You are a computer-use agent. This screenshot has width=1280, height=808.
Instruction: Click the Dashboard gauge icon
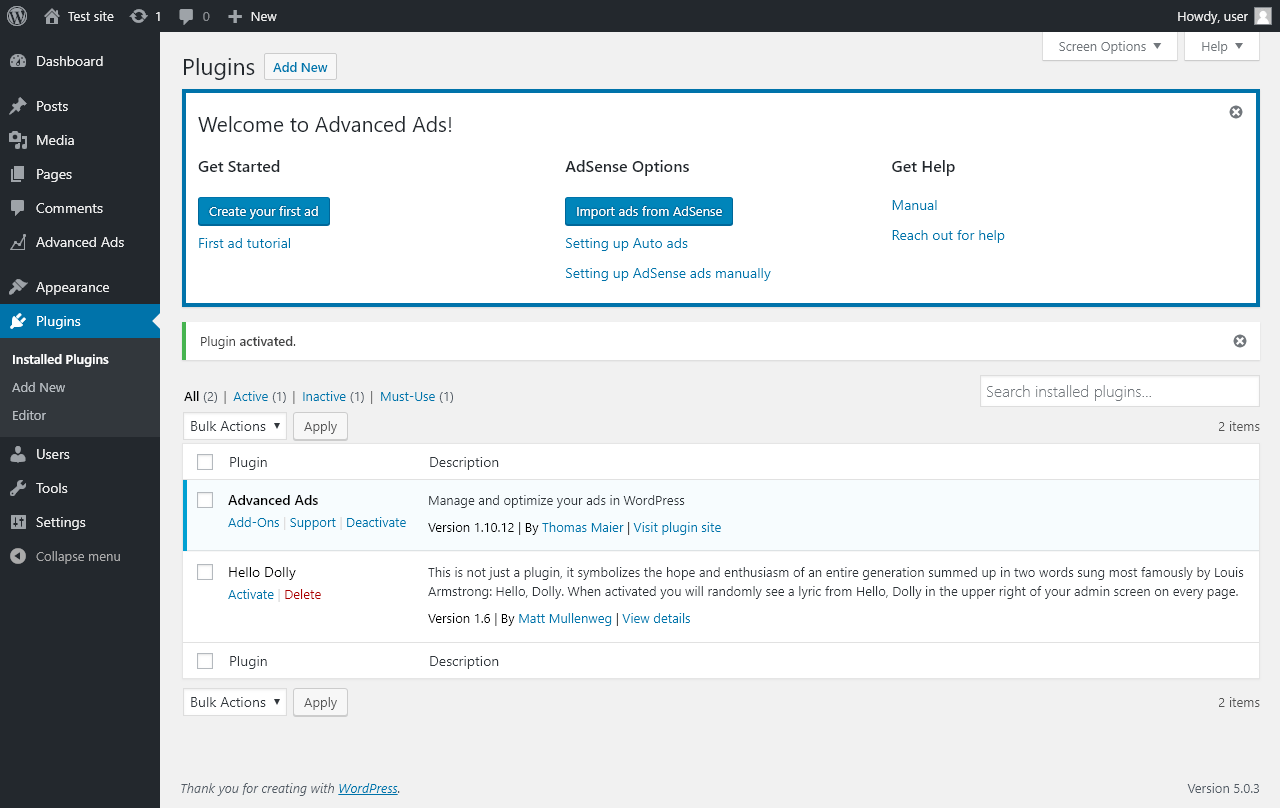(18, 61)
